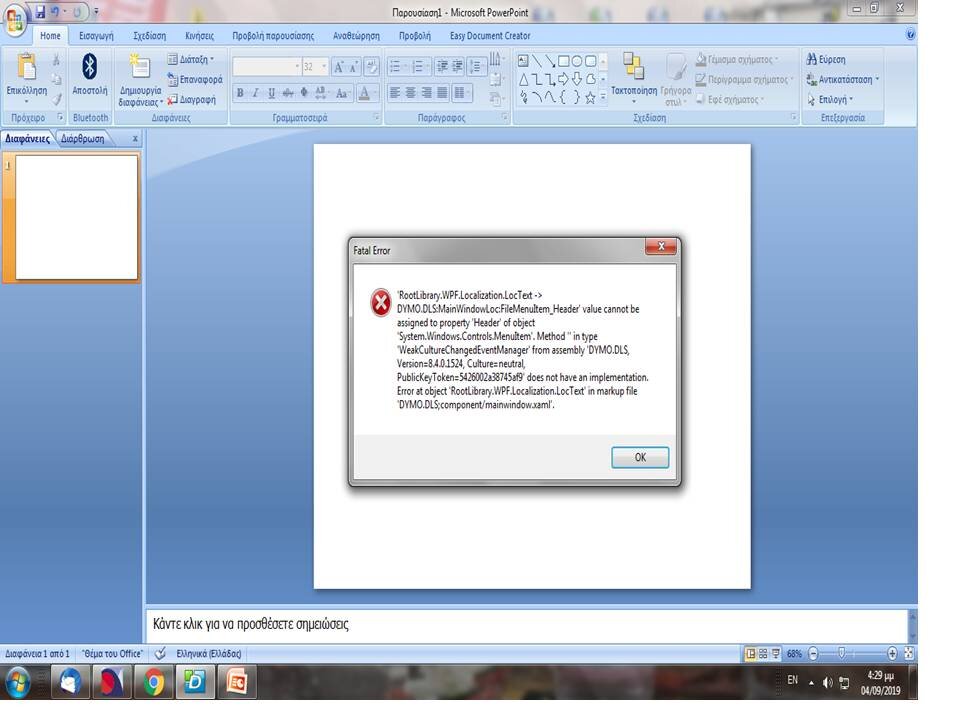
Task: Open the Αντικατάσταση replace dropdown
Action: tap(843, 79)
